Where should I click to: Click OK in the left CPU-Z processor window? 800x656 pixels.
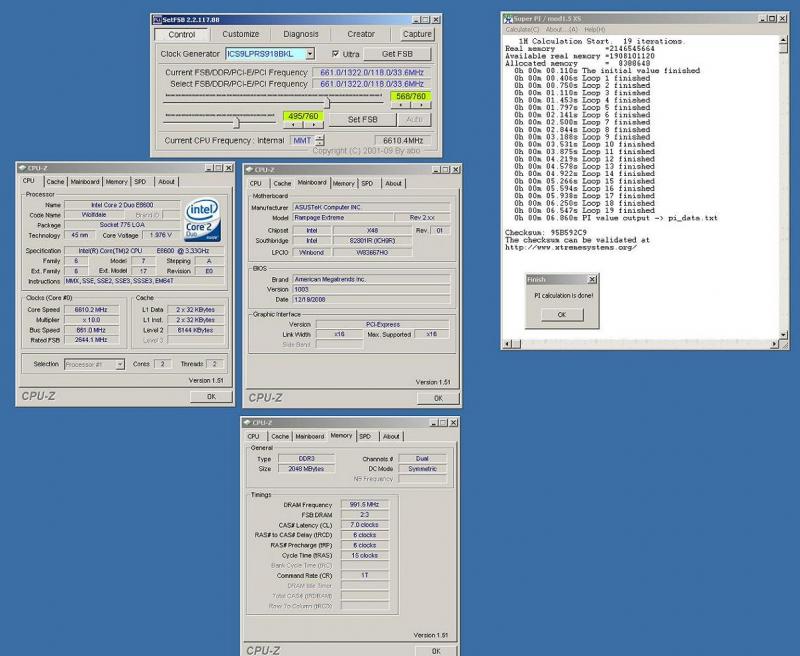pos(211,396)
